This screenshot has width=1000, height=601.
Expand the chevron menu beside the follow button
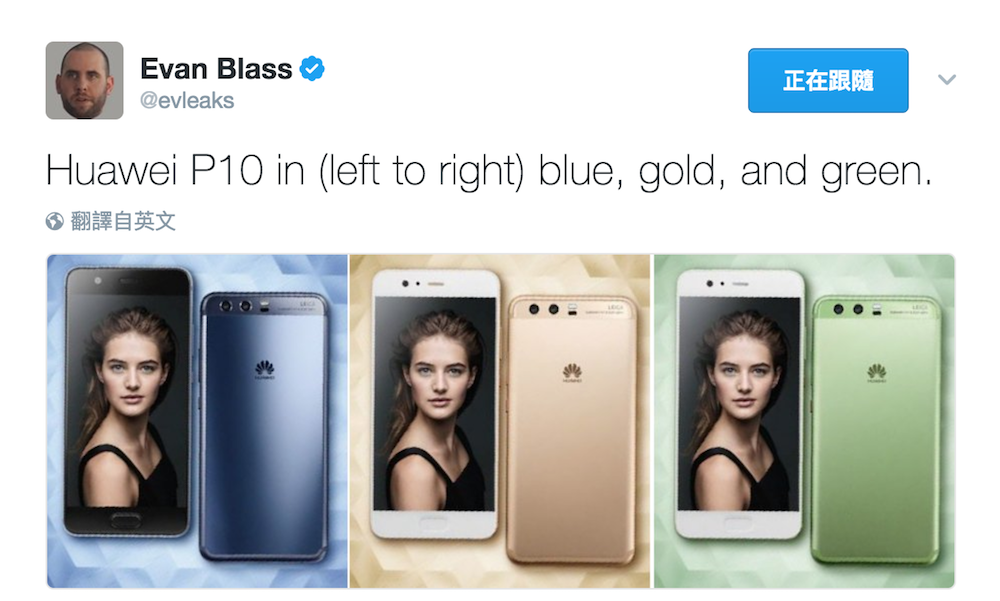pos(946,80)
